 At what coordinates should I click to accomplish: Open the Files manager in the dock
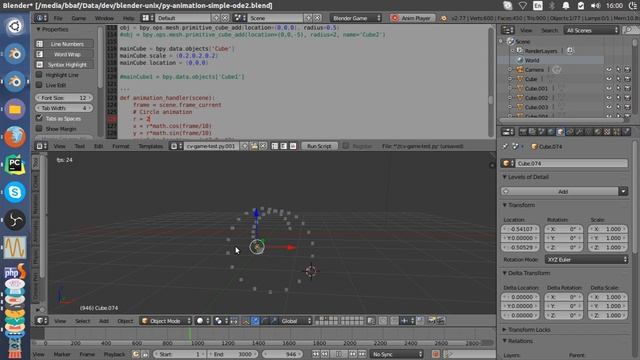15,109
